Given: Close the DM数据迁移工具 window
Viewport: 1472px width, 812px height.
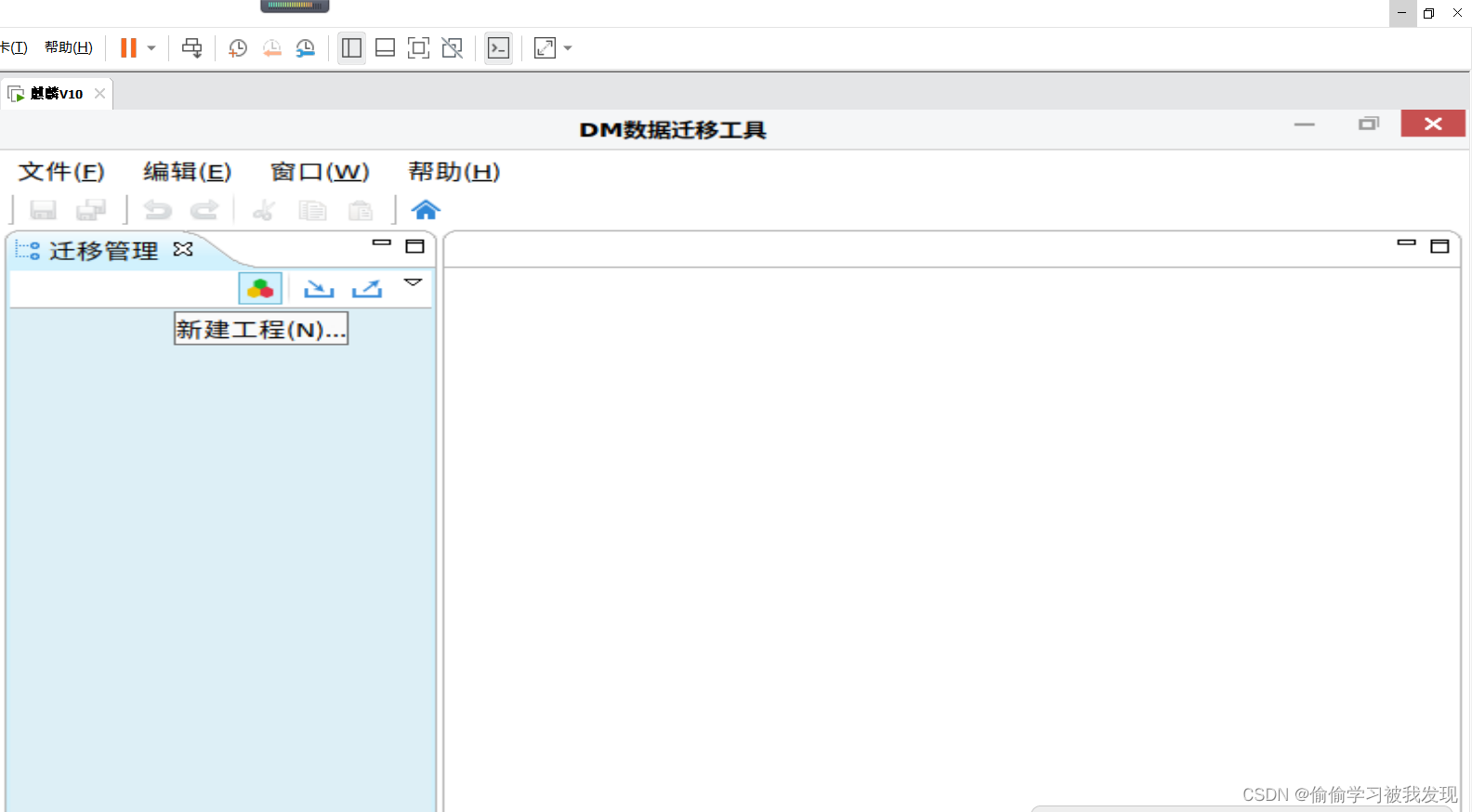Looking at the screenshot, I should 1433,124.
